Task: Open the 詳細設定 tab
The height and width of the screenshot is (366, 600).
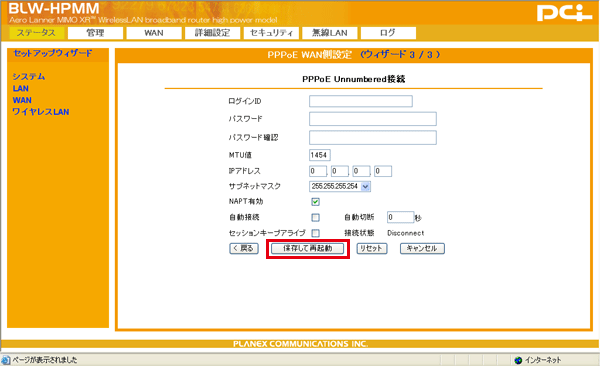Action: 212,33
